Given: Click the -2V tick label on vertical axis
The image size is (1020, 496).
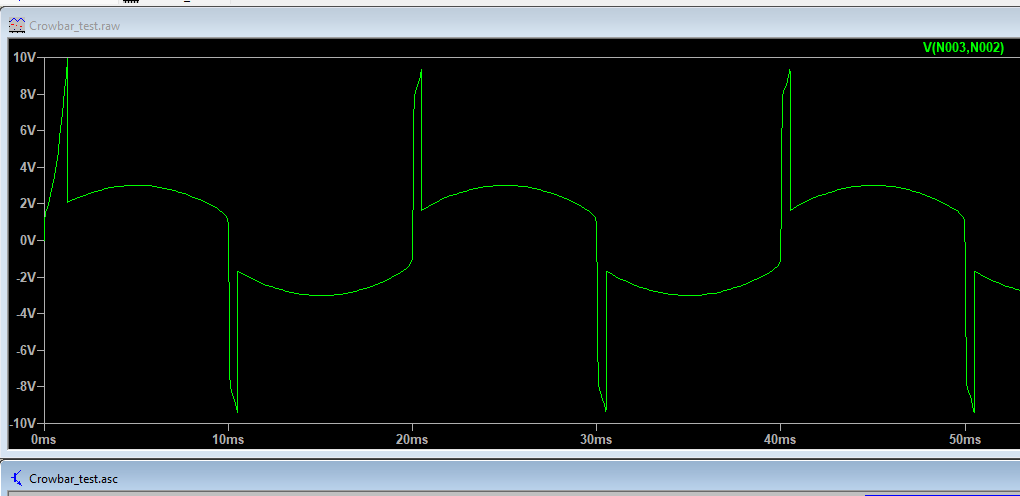Looking at the screenshot, I should [x=25, y=277].
